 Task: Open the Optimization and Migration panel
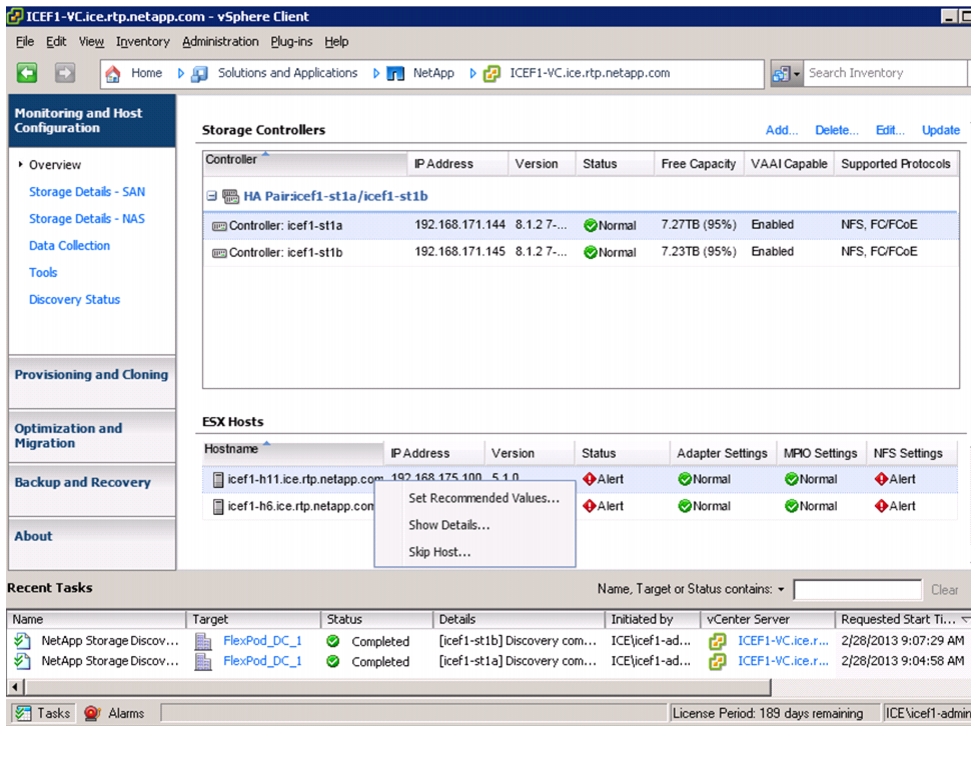pyautogui.click(x=92, y=436)
